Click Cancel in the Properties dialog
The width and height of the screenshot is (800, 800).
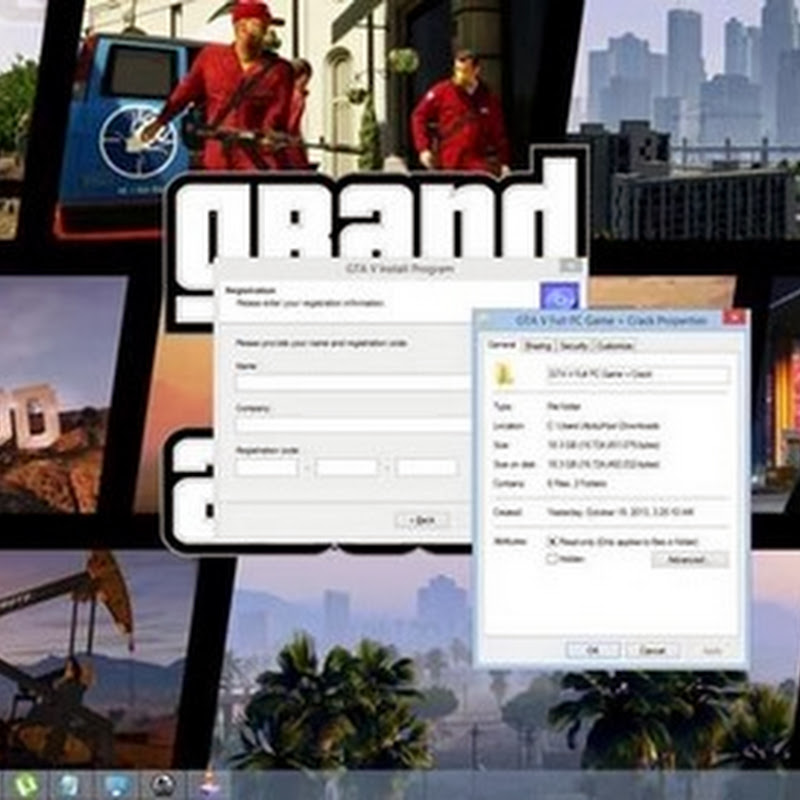pyautogui.click(x=653, y=651)
